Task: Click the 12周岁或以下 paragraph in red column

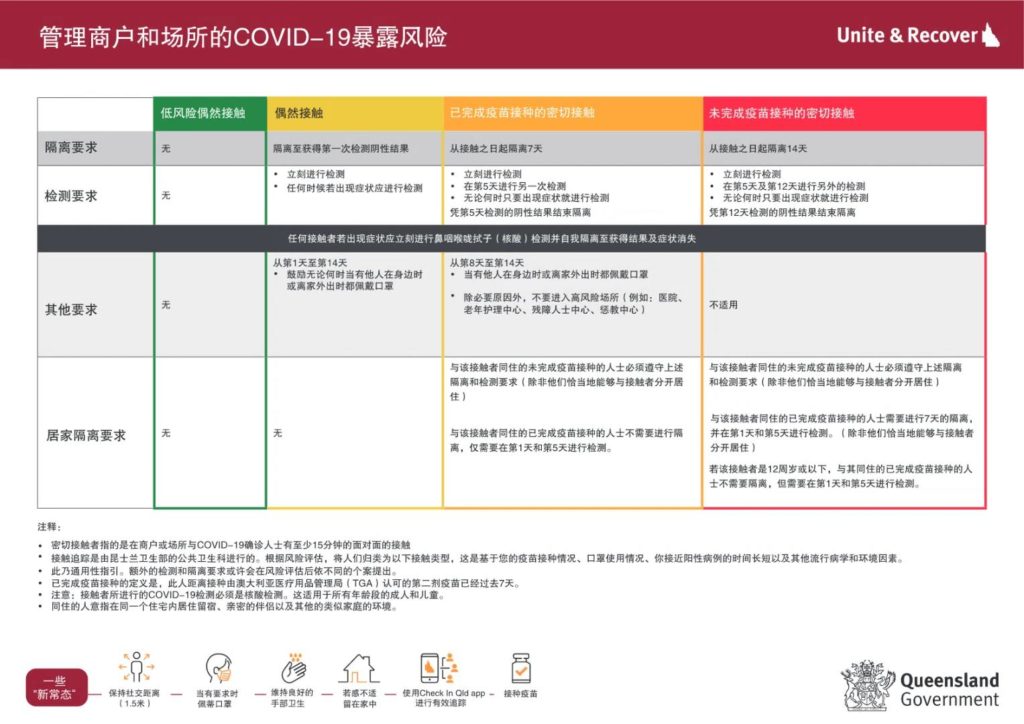Action: 841,476
